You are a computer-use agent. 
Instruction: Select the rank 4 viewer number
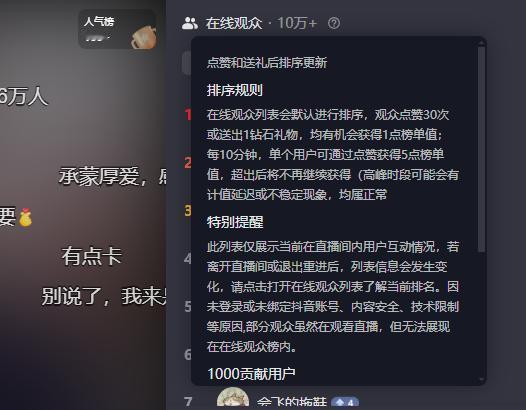coord(188,259)
